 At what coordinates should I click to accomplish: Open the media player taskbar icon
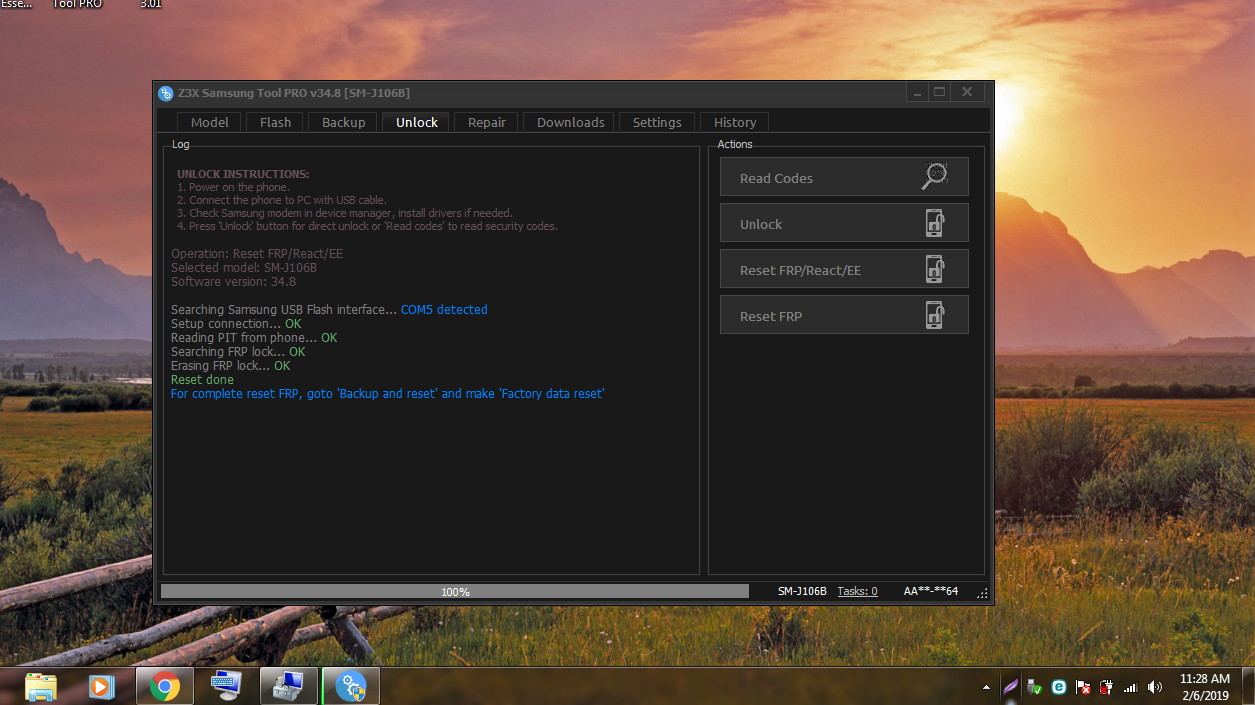click(x=101, y=687)
